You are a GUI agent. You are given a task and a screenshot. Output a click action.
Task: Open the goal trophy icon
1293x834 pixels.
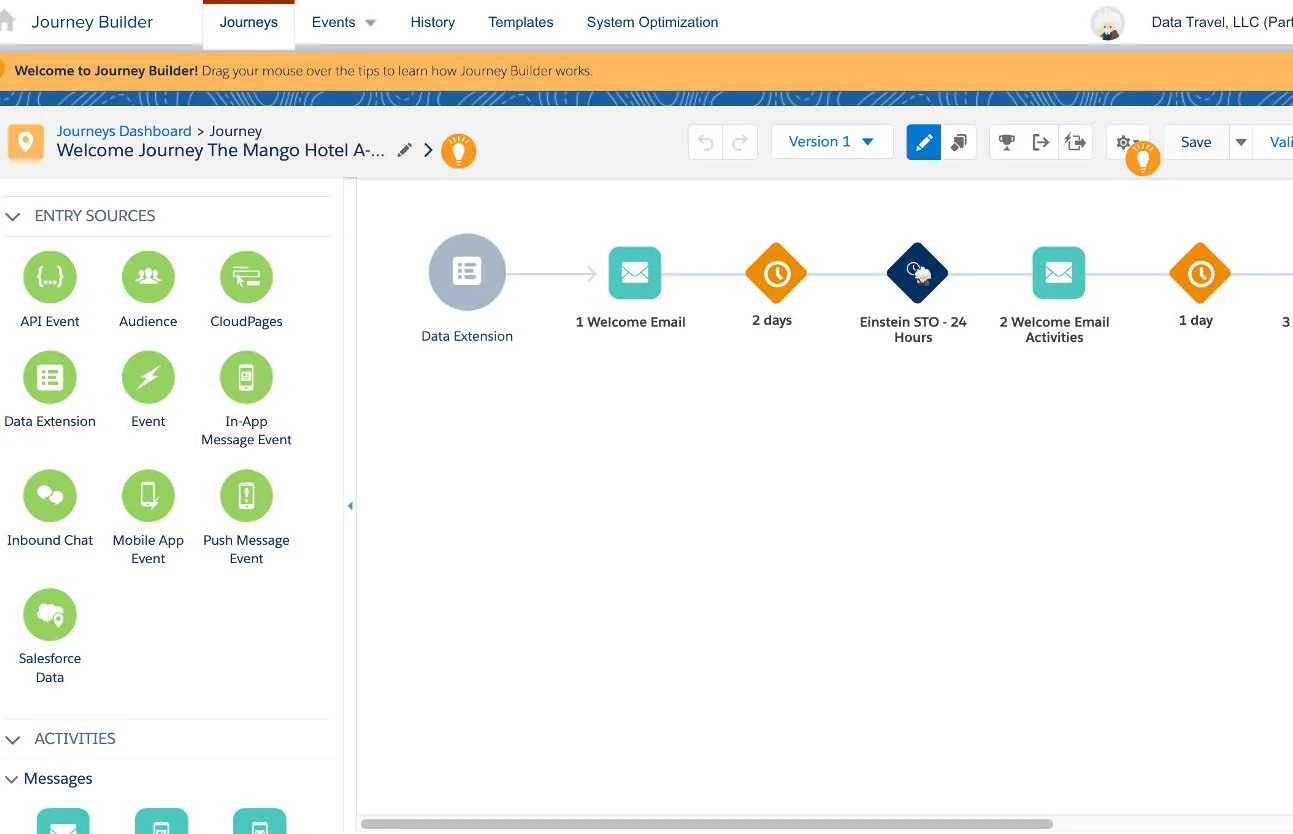(x=1007, y=142)
